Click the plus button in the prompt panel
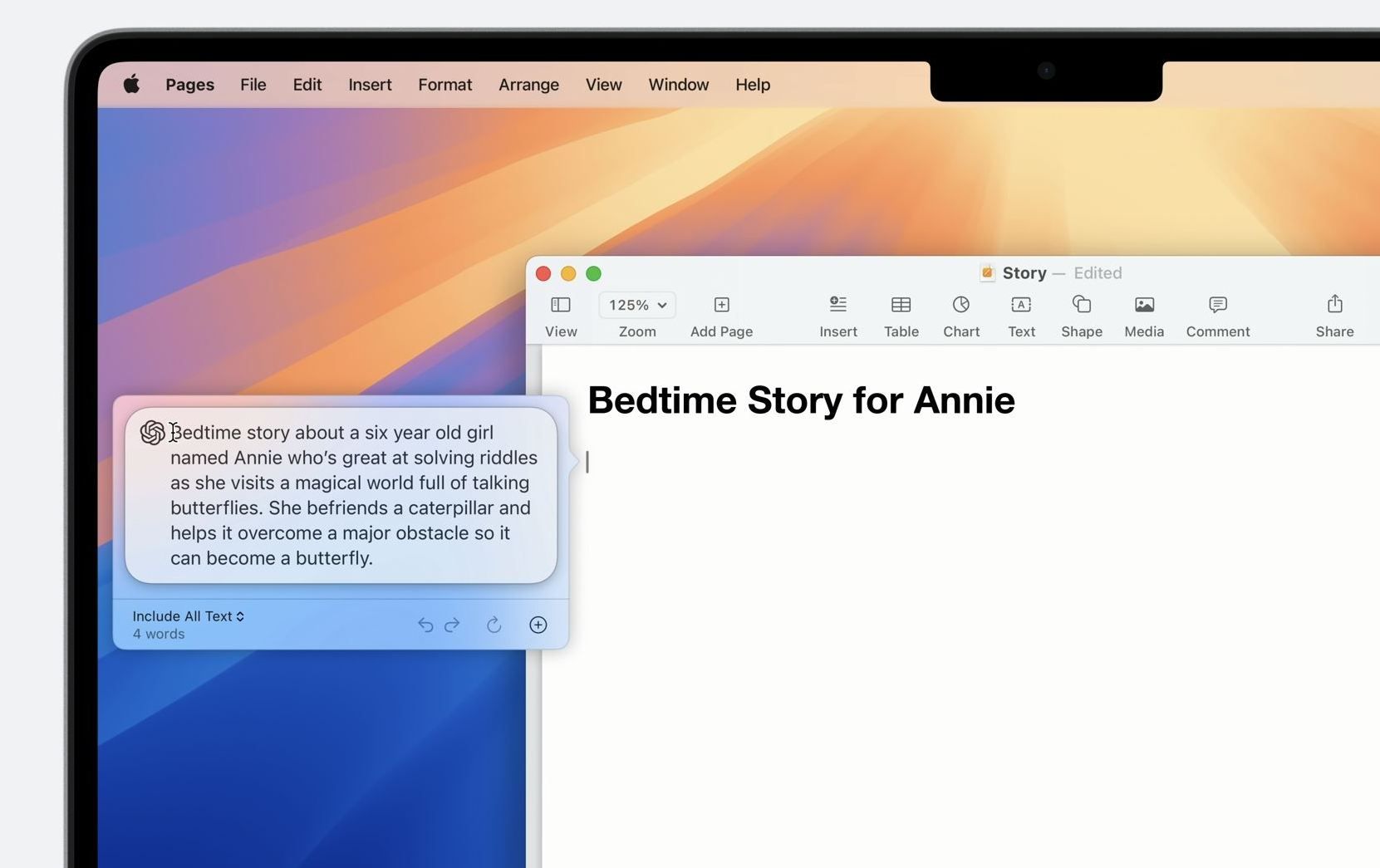 point(538,625)
